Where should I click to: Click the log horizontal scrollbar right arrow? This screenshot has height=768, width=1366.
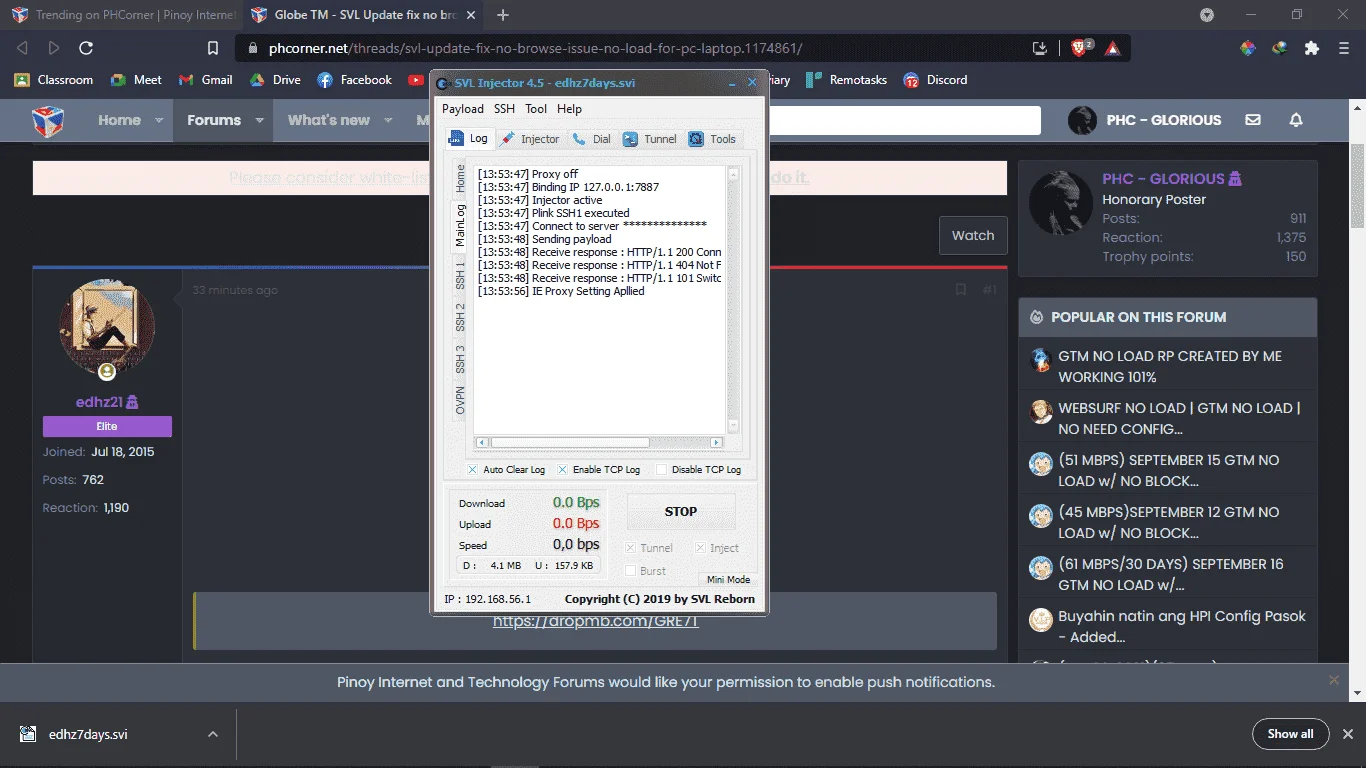click(716, 442)
